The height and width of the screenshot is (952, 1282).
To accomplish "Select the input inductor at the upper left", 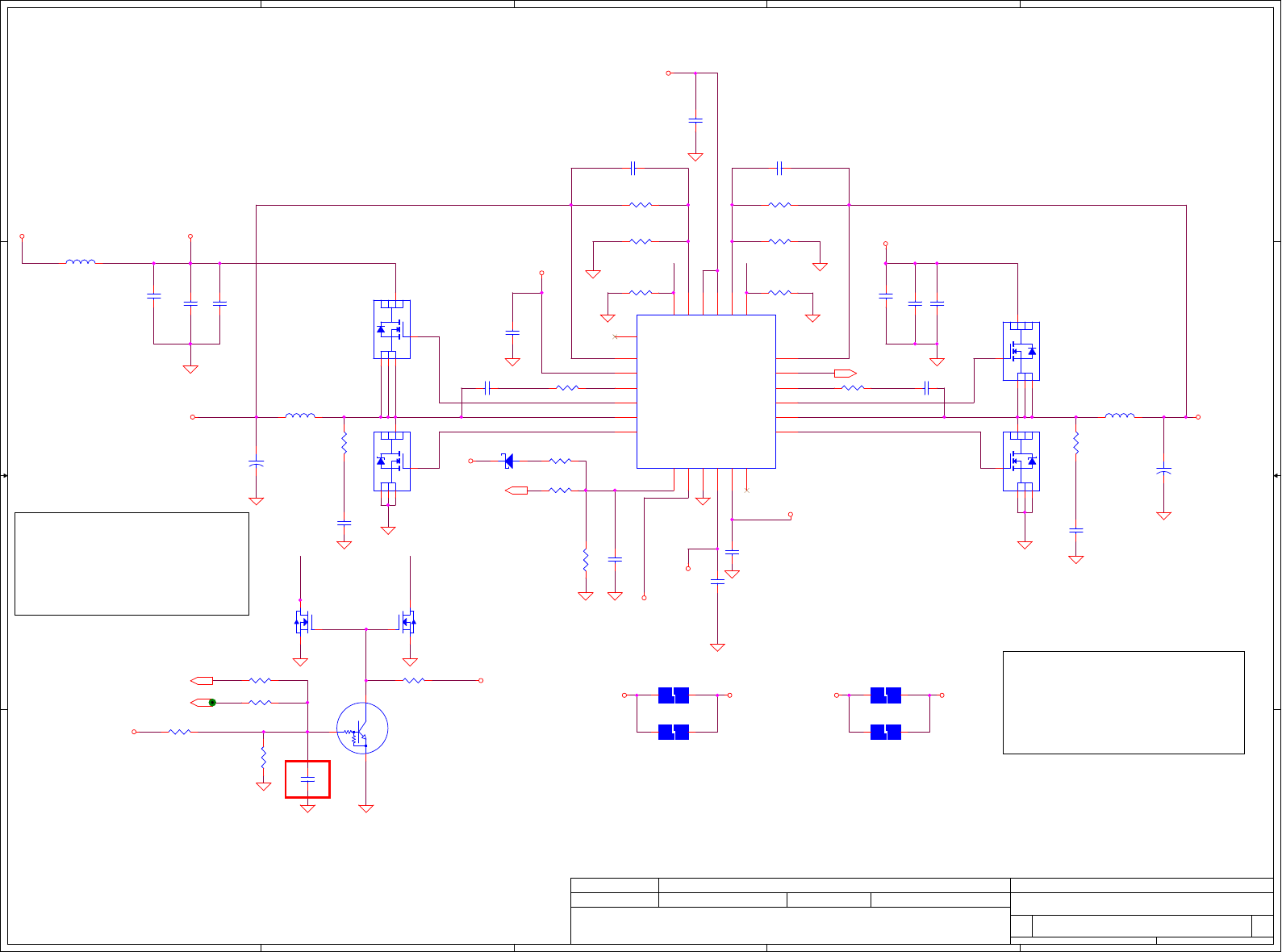I will (x=81, y=261).
